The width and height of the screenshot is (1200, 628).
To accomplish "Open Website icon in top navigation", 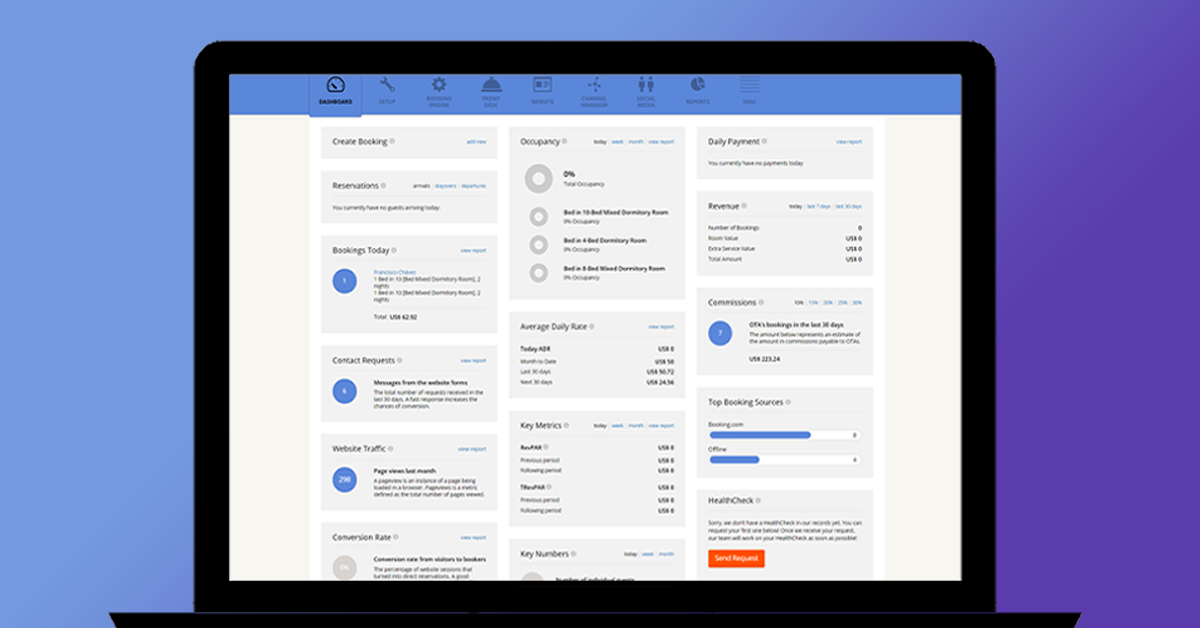I will tap(542, 85).
